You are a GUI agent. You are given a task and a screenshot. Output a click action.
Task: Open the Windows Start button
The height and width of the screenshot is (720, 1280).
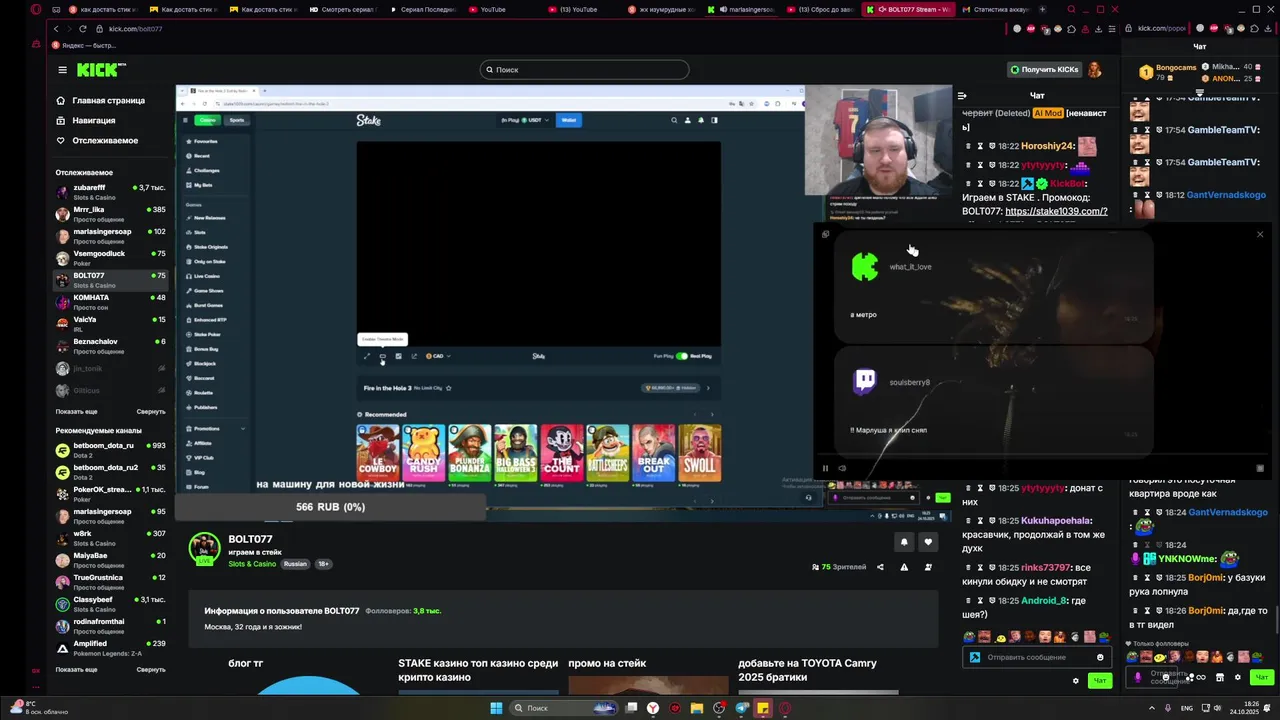click(x=496, y=708)
